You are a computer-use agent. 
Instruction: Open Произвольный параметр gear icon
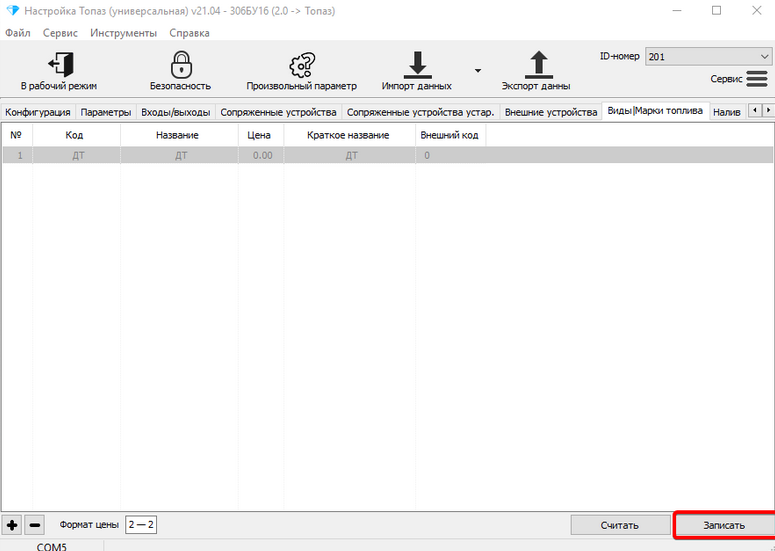tap(302, 65)
